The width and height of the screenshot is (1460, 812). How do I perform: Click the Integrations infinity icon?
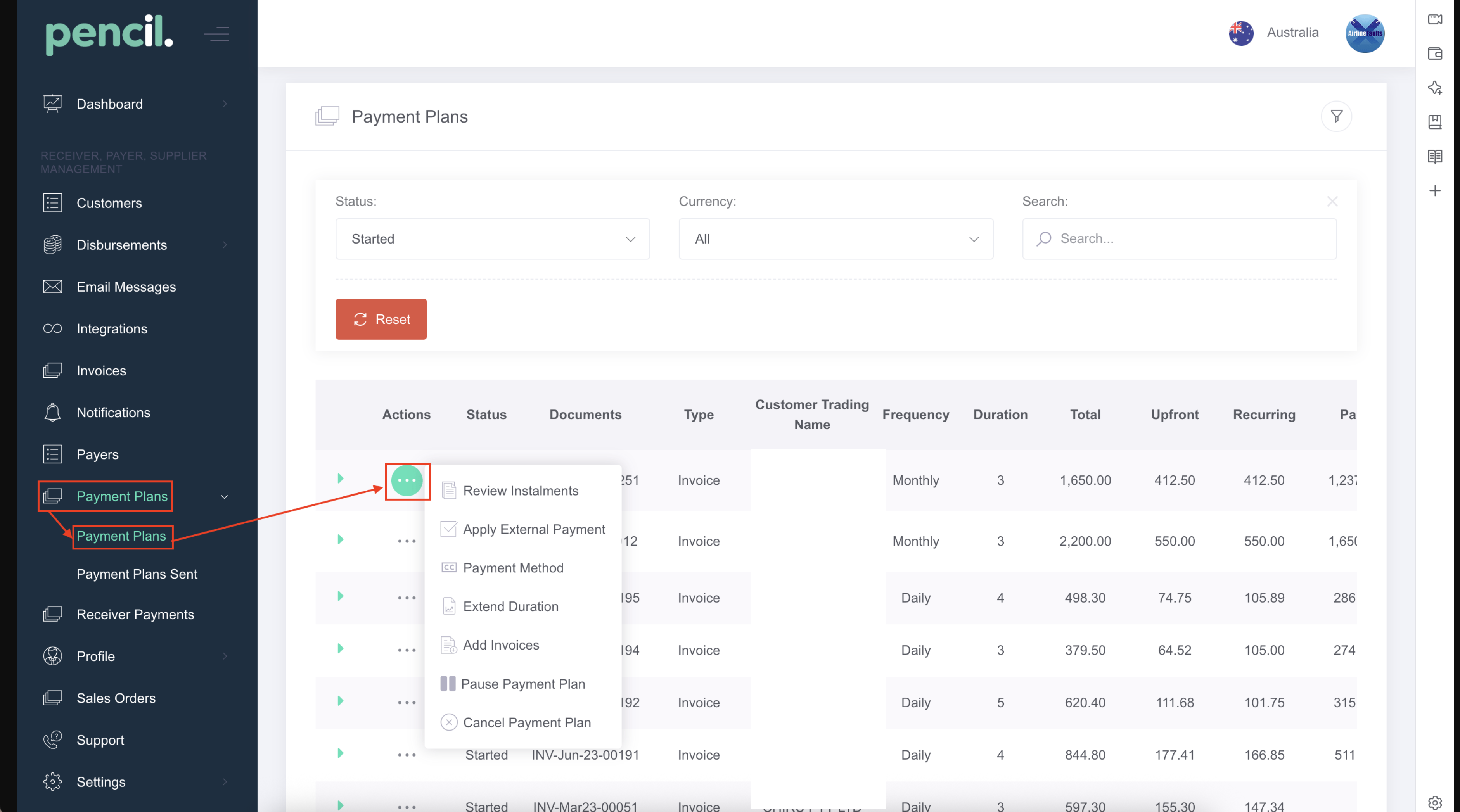point(52,329)
